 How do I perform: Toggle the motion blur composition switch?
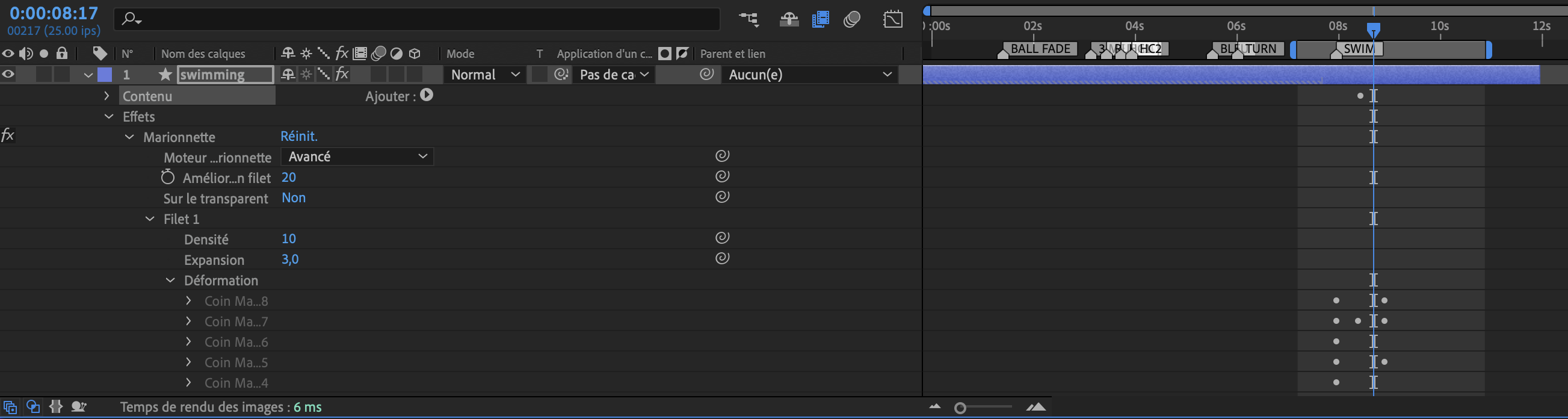point(851,19)
